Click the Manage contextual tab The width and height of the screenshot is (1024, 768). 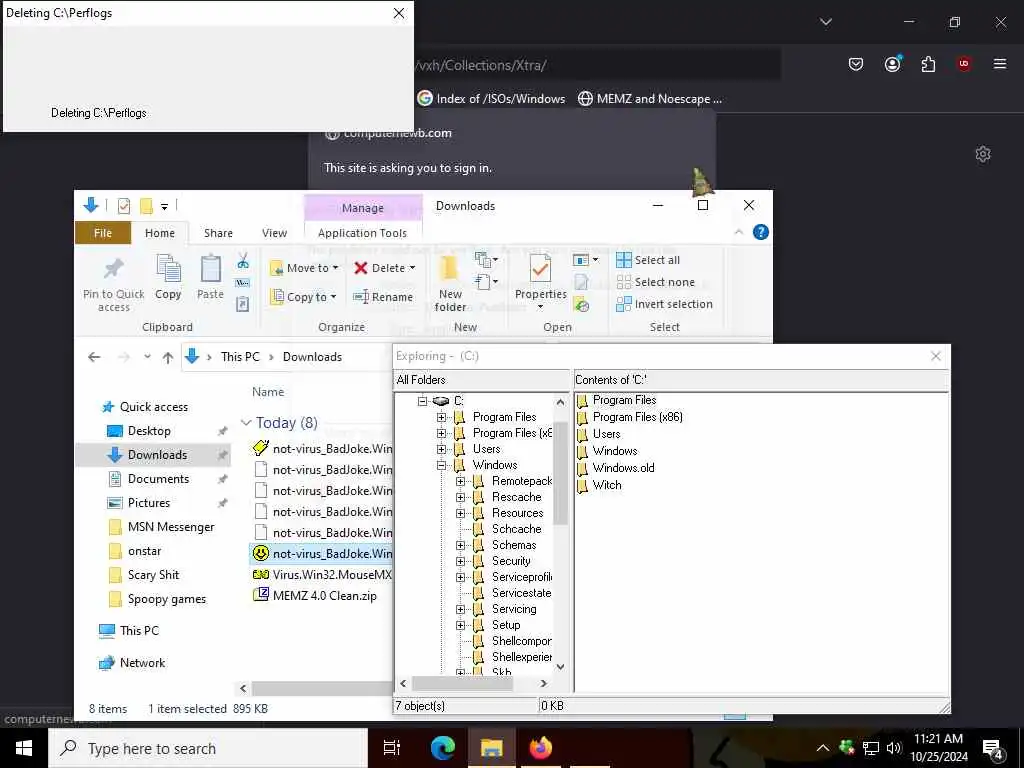pos(362,208)
